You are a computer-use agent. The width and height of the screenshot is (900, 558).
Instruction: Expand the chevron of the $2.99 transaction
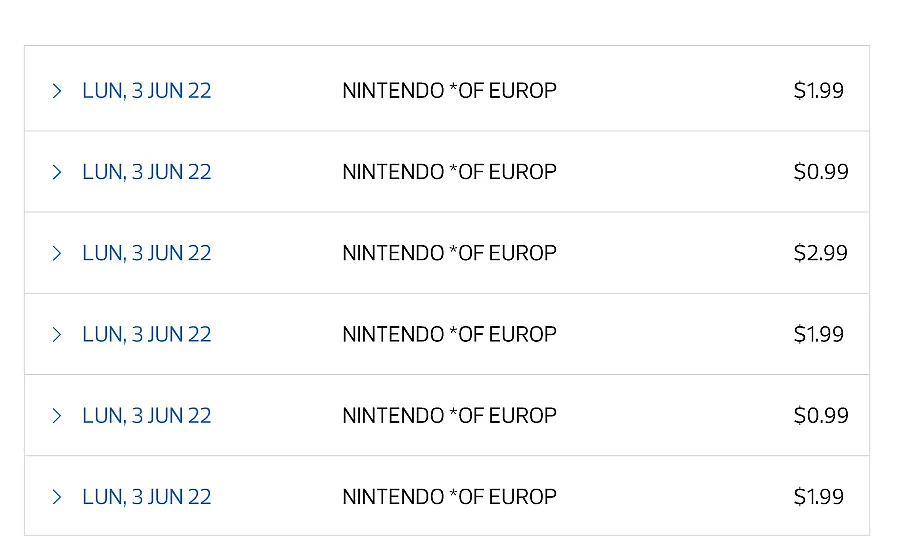point(57,253)
